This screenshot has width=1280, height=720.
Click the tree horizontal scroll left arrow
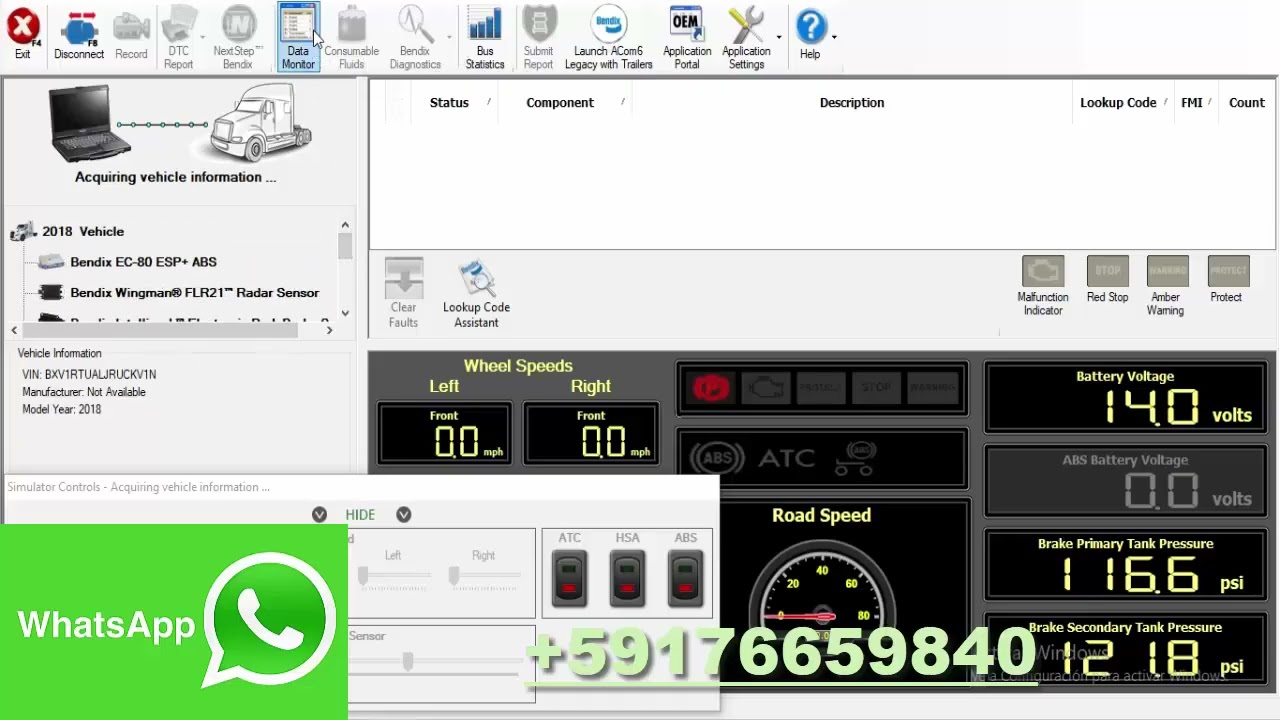(x=14, y=329)
